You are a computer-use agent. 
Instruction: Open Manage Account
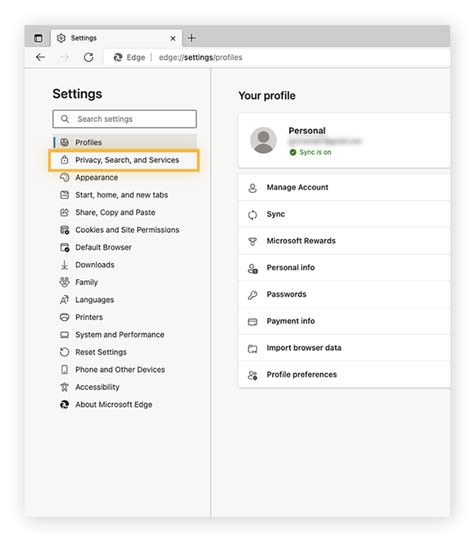pyautogui.click(x=344, y=187)
